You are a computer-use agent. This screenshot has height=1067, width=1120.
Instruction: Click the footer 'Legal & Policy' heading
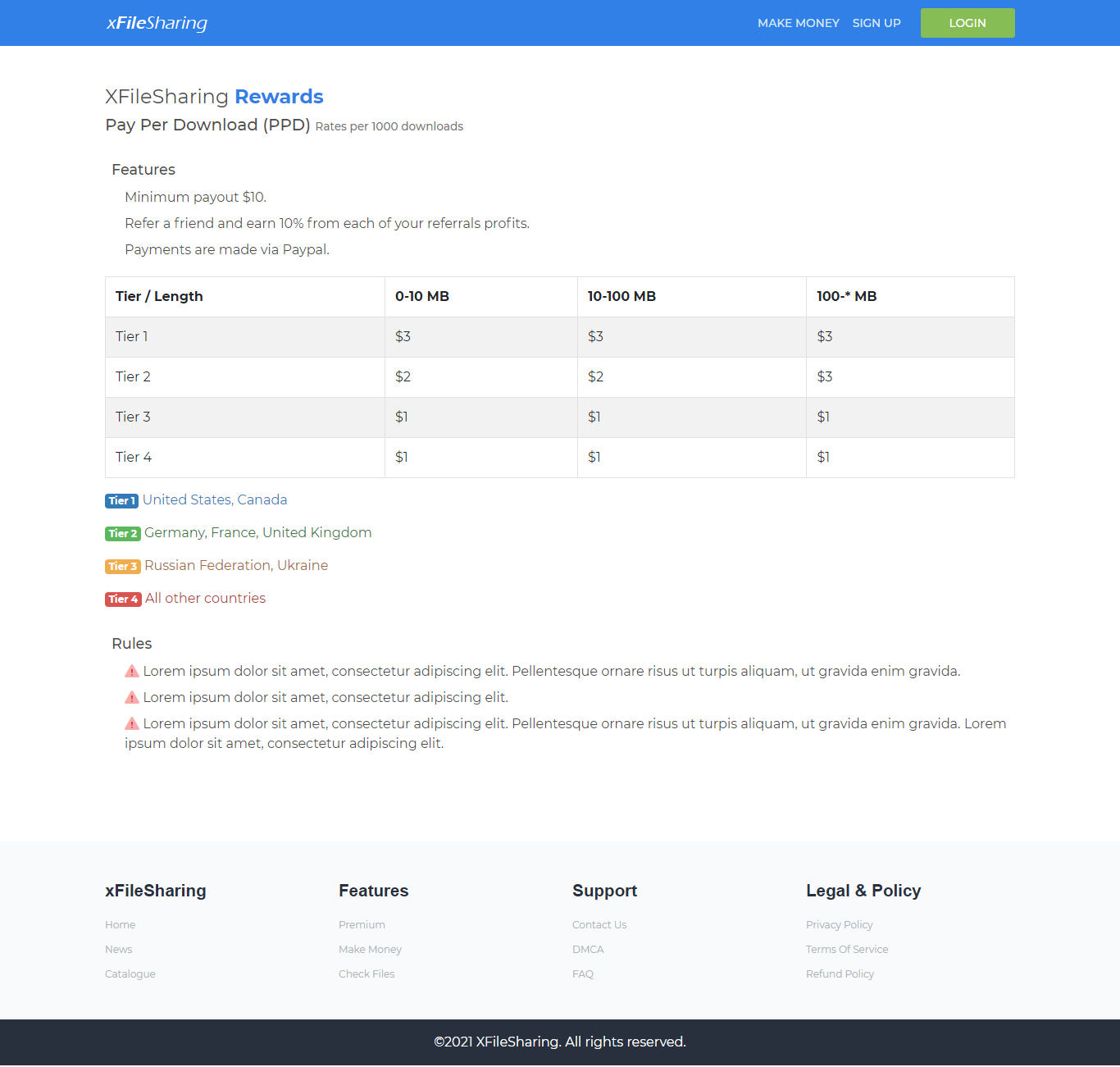pos(863,891)
